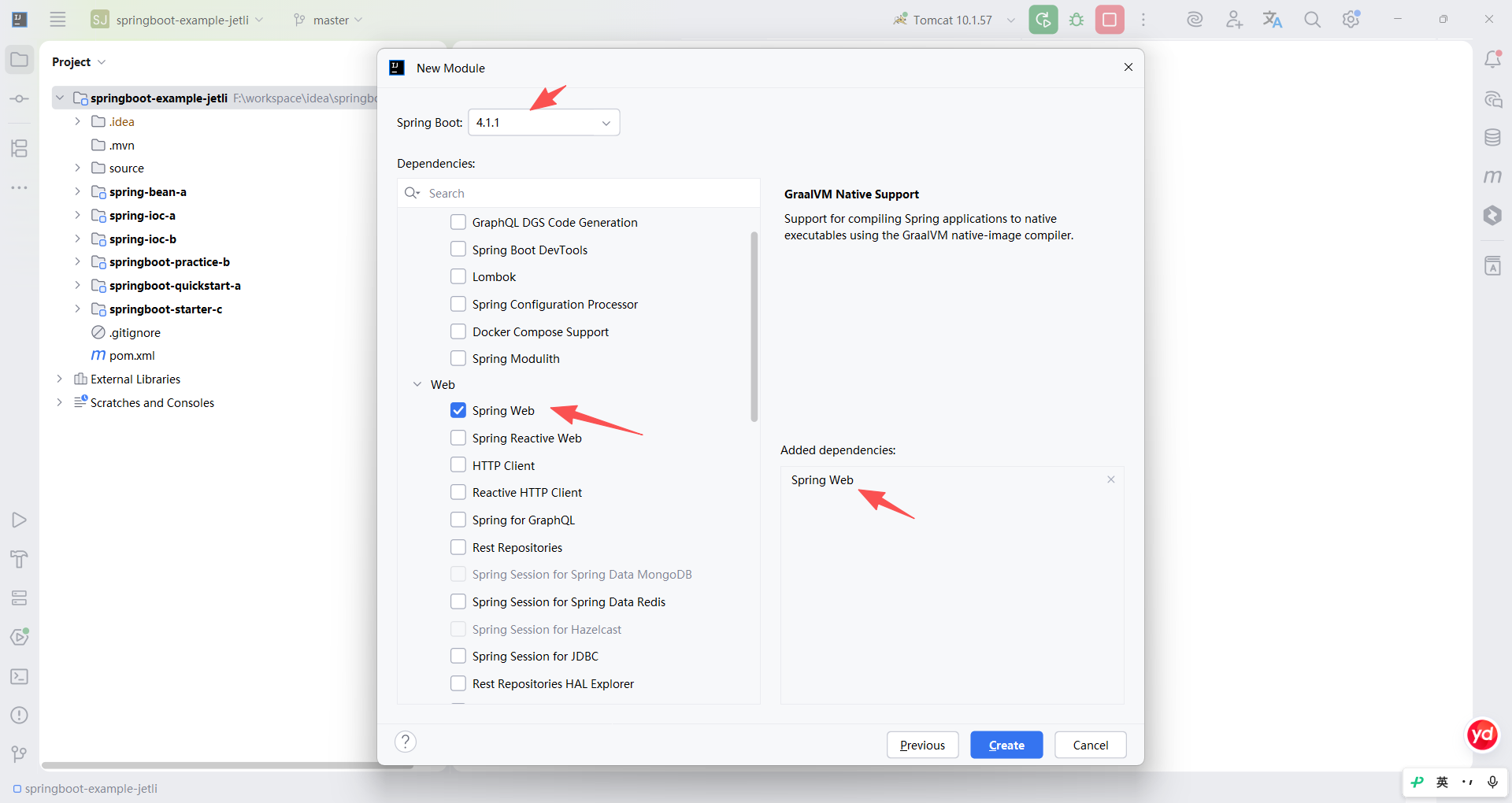
Task: Open the Spring Boot version dropdown
Action: [x=544, y=123]
